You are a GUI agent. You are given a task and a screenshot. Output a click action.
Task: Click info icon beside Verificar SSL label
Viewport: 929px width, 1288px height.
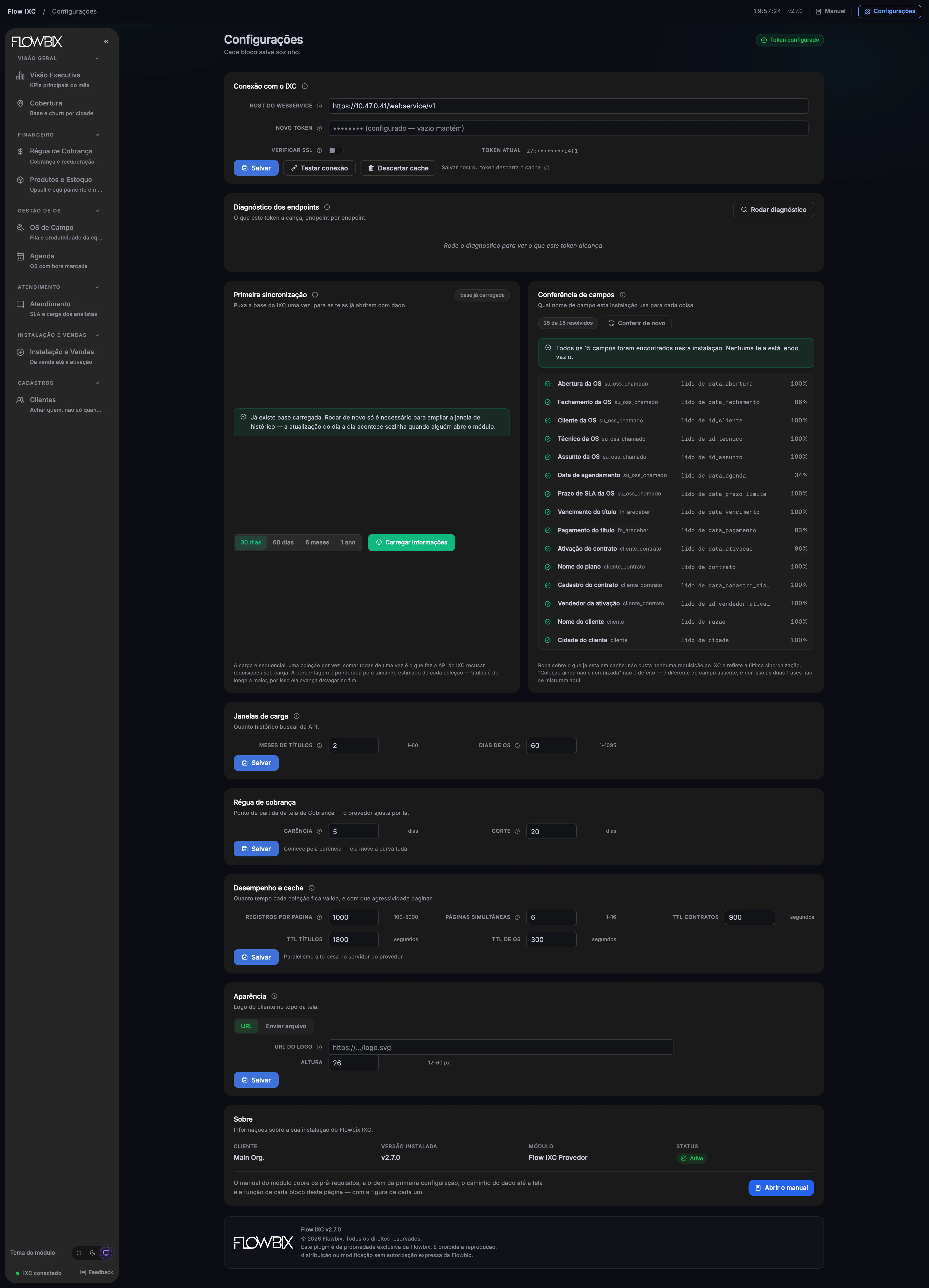[x=319, y=150]
